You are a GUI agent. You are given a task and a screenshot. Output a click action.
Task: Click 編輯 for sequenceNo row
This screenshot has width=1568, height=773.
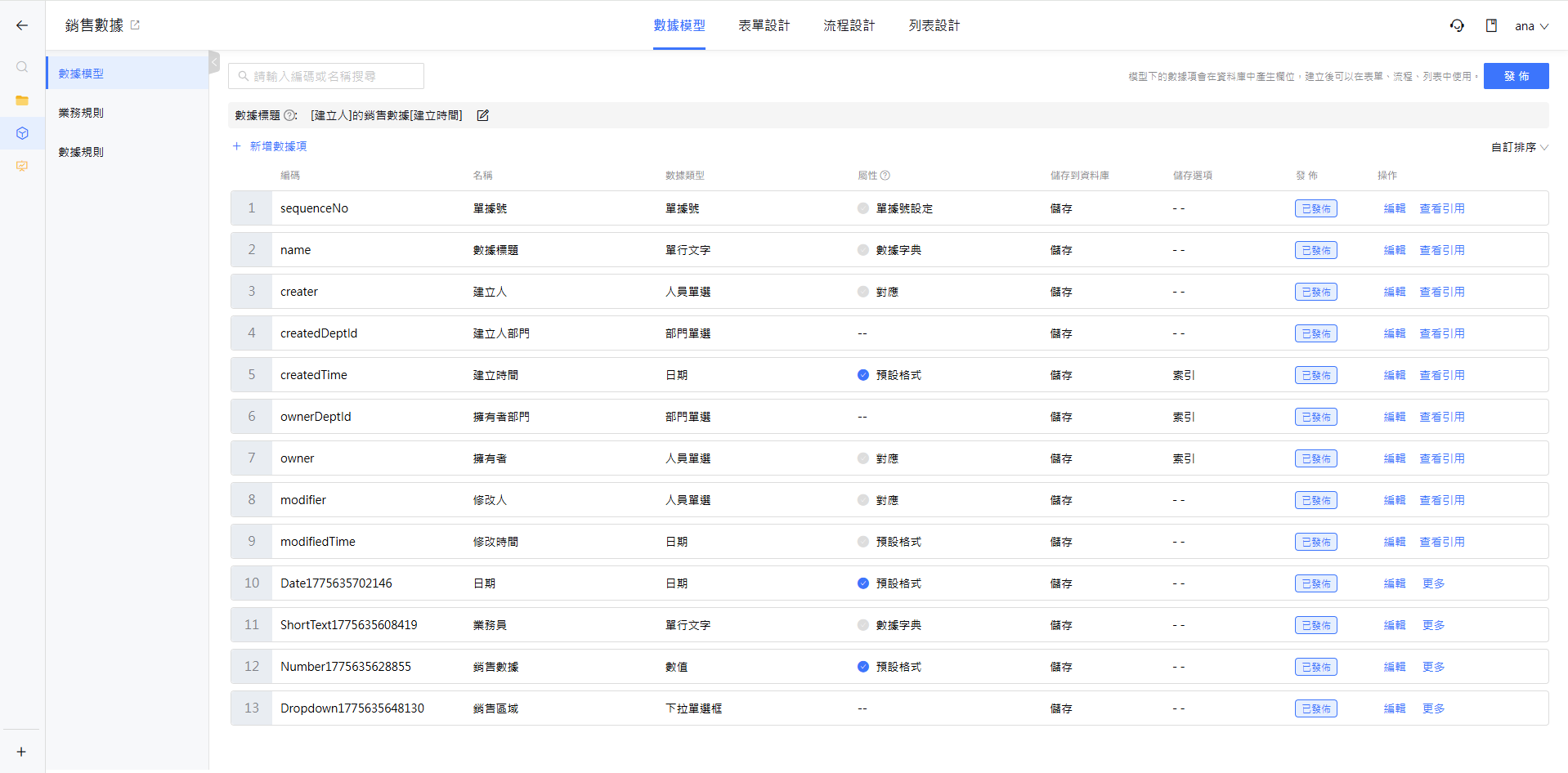(1395, 208)
